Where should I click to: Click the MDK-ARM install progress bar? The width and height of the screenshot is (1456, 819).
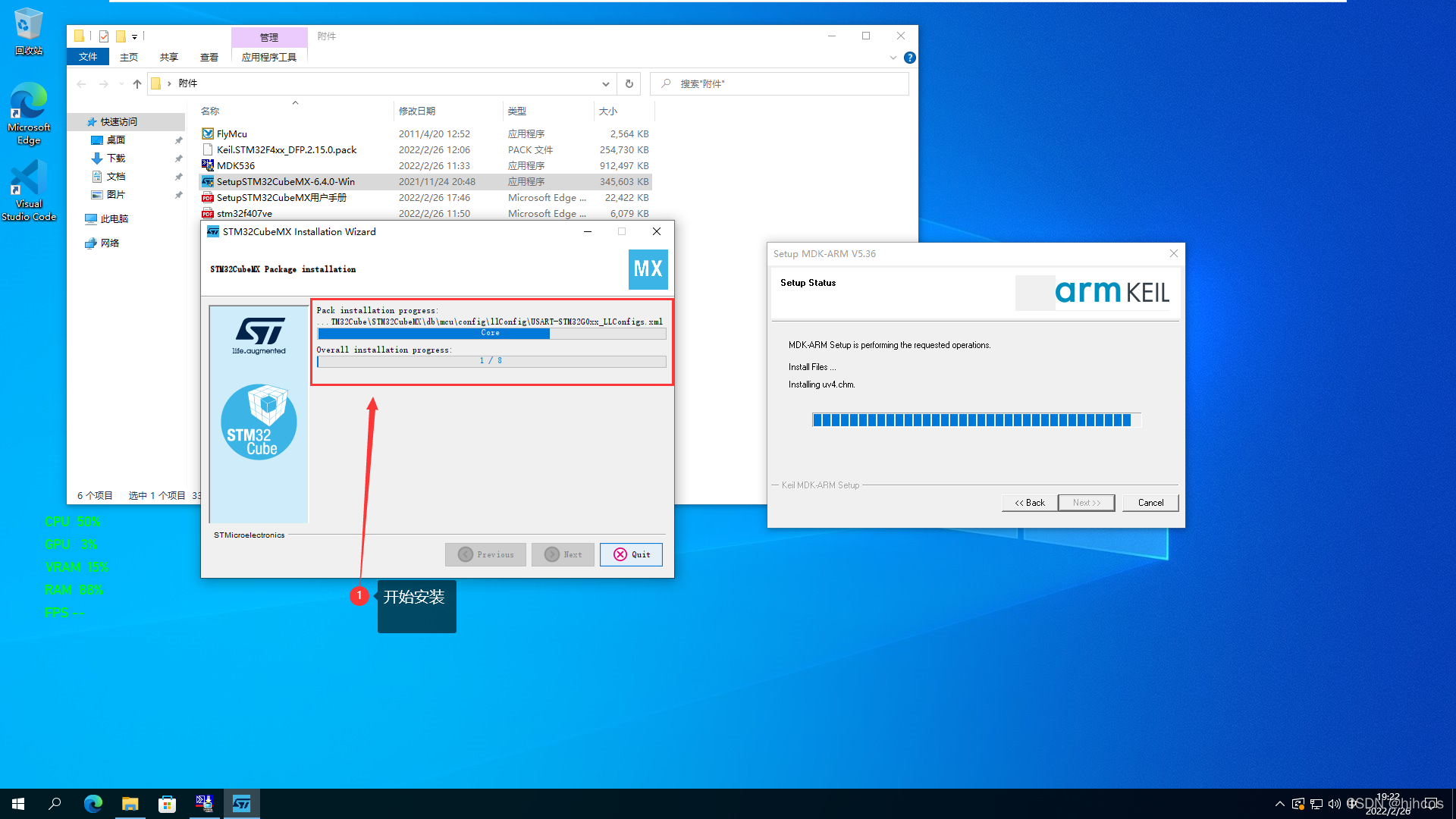click(975, 420)
